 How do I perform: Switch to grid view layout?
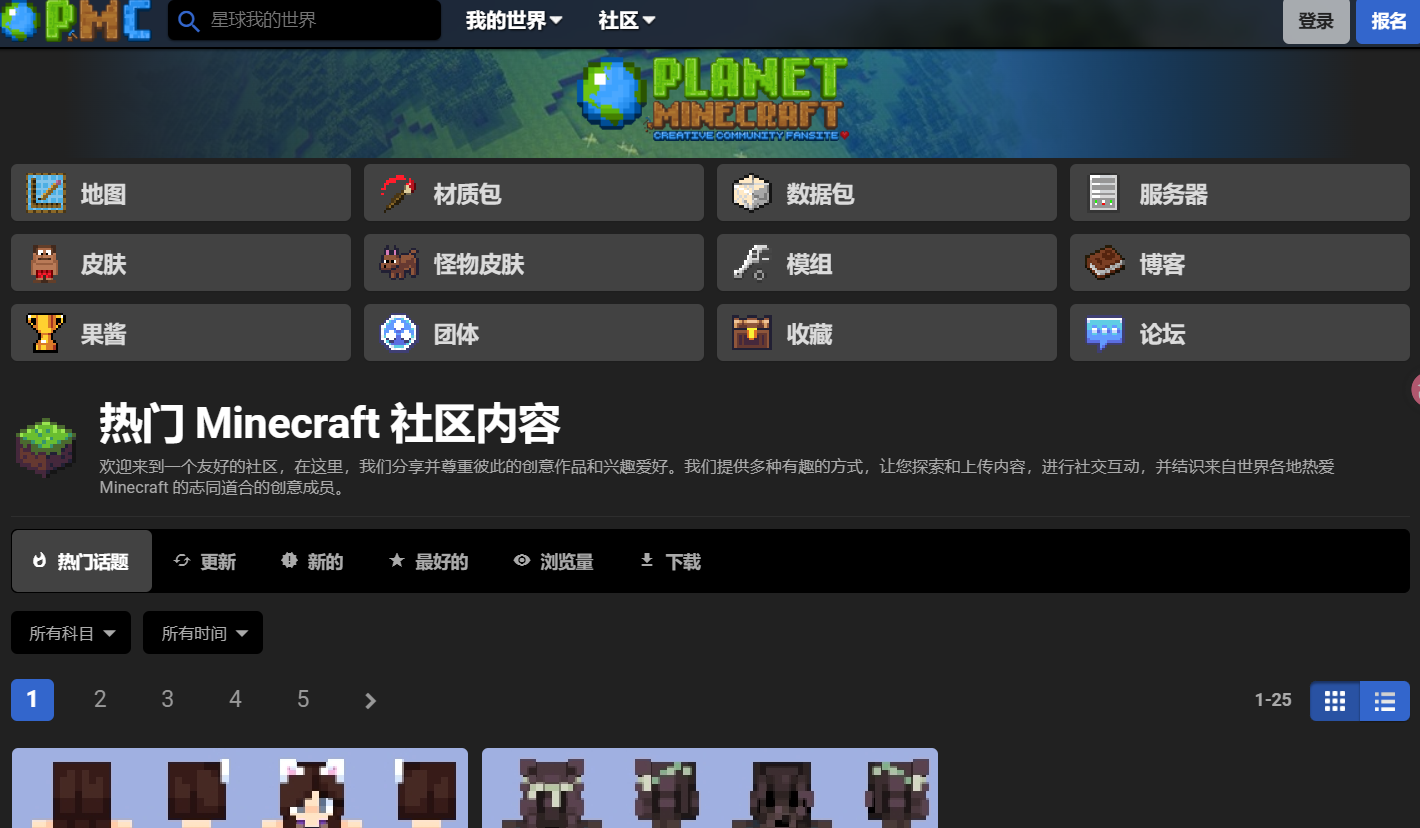[x=1335, y=701]
